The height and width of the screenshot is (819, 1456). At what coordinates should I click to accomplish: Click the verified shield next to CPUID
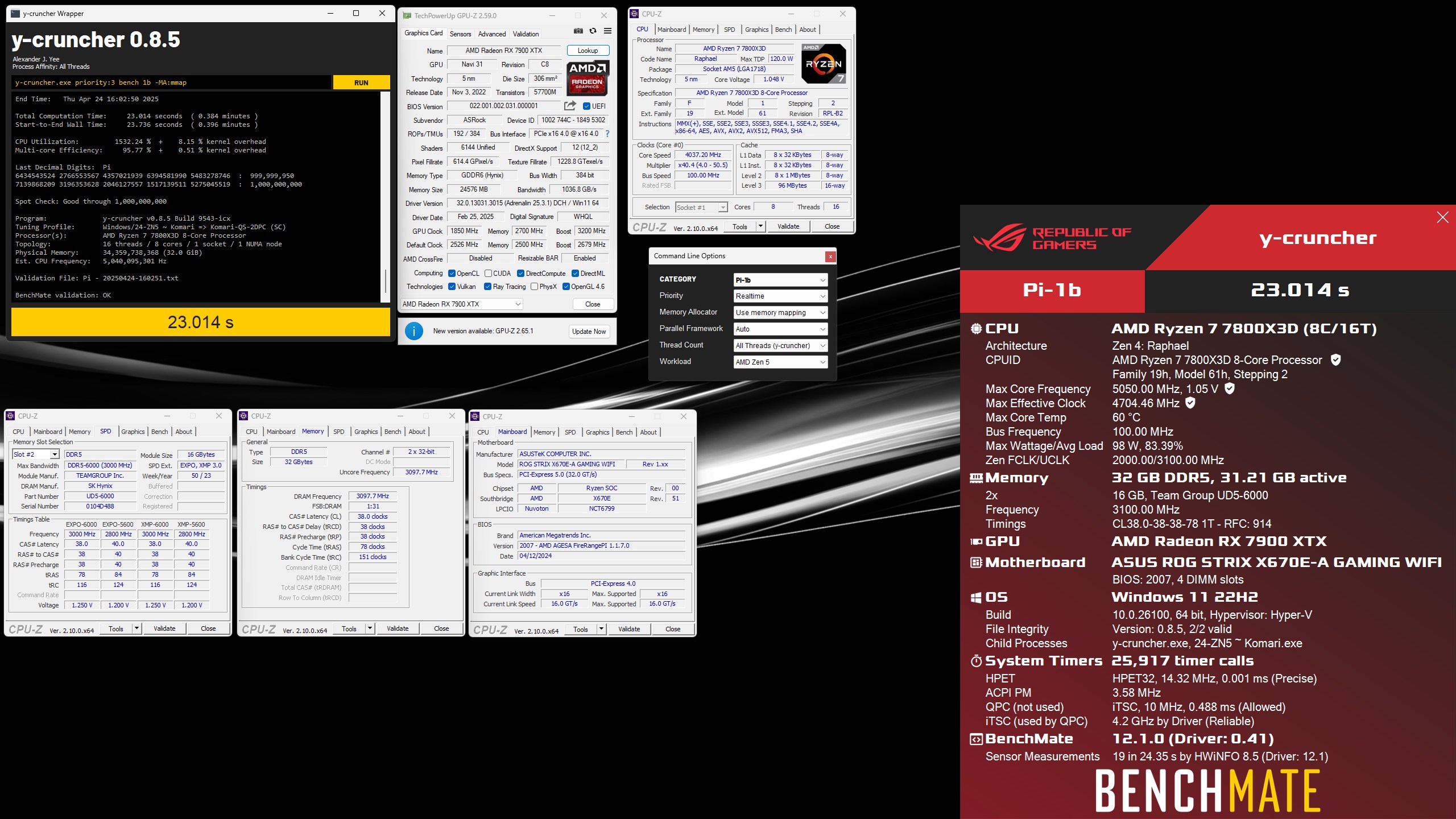(1336, 360)
